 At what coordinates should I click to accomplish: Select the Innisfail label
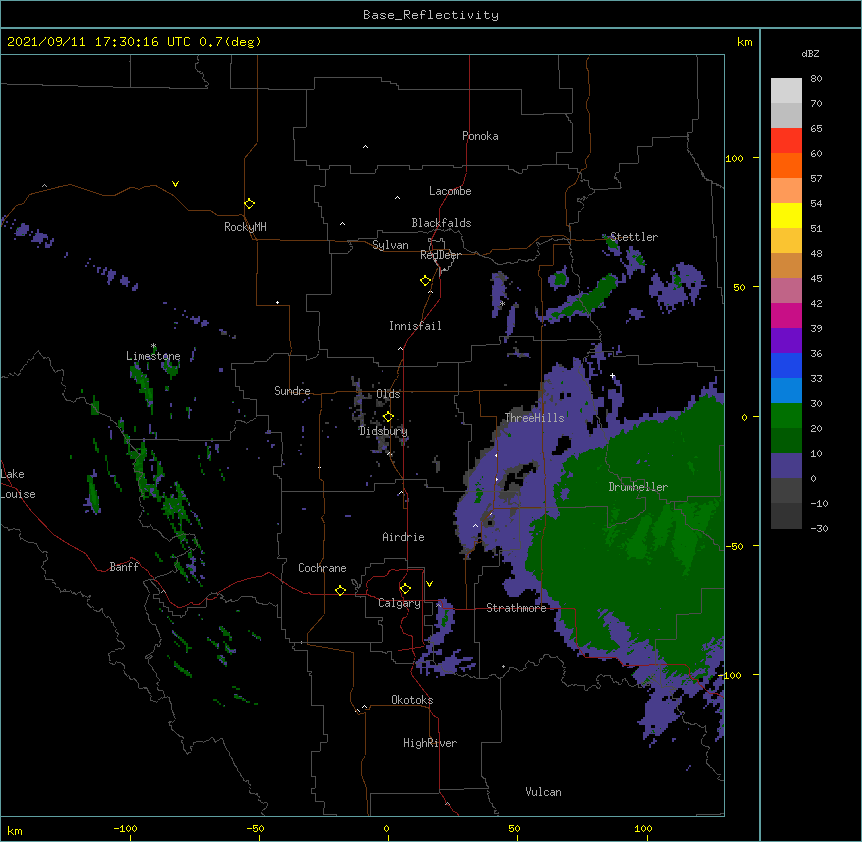pos(415,326)
